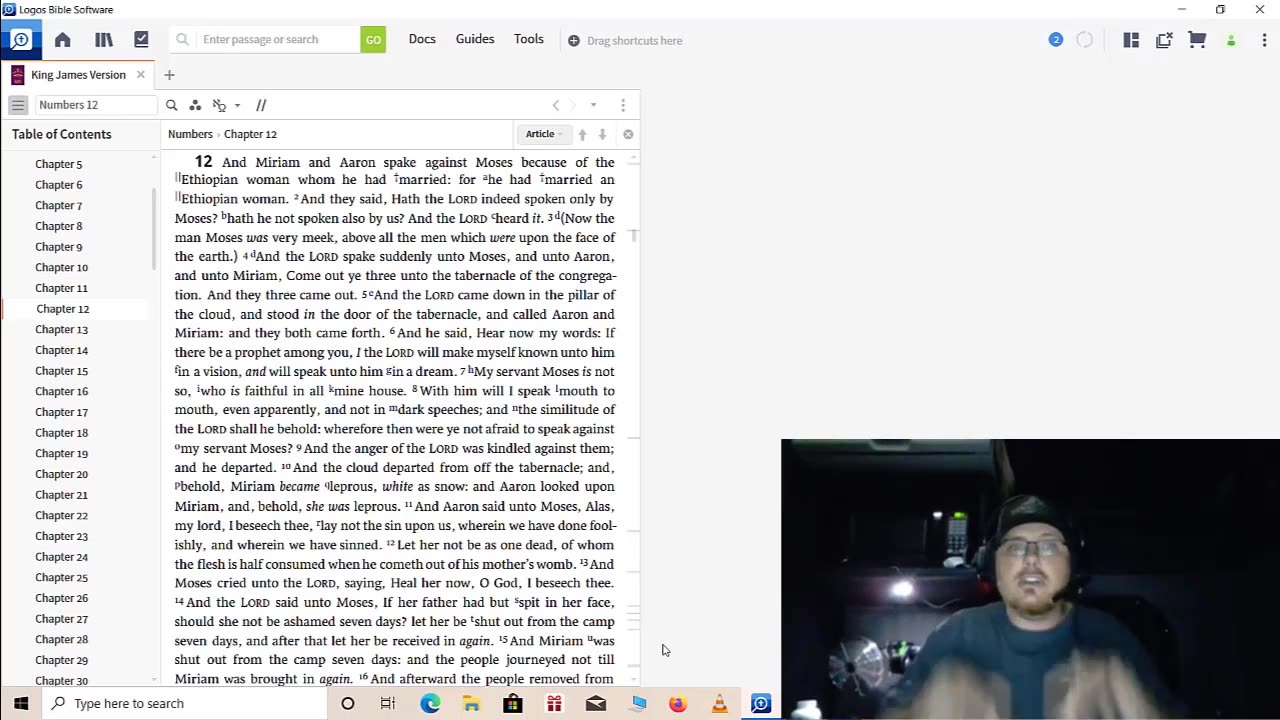Open the Microsoft Store taskbar icon

[x=513, y=703]
